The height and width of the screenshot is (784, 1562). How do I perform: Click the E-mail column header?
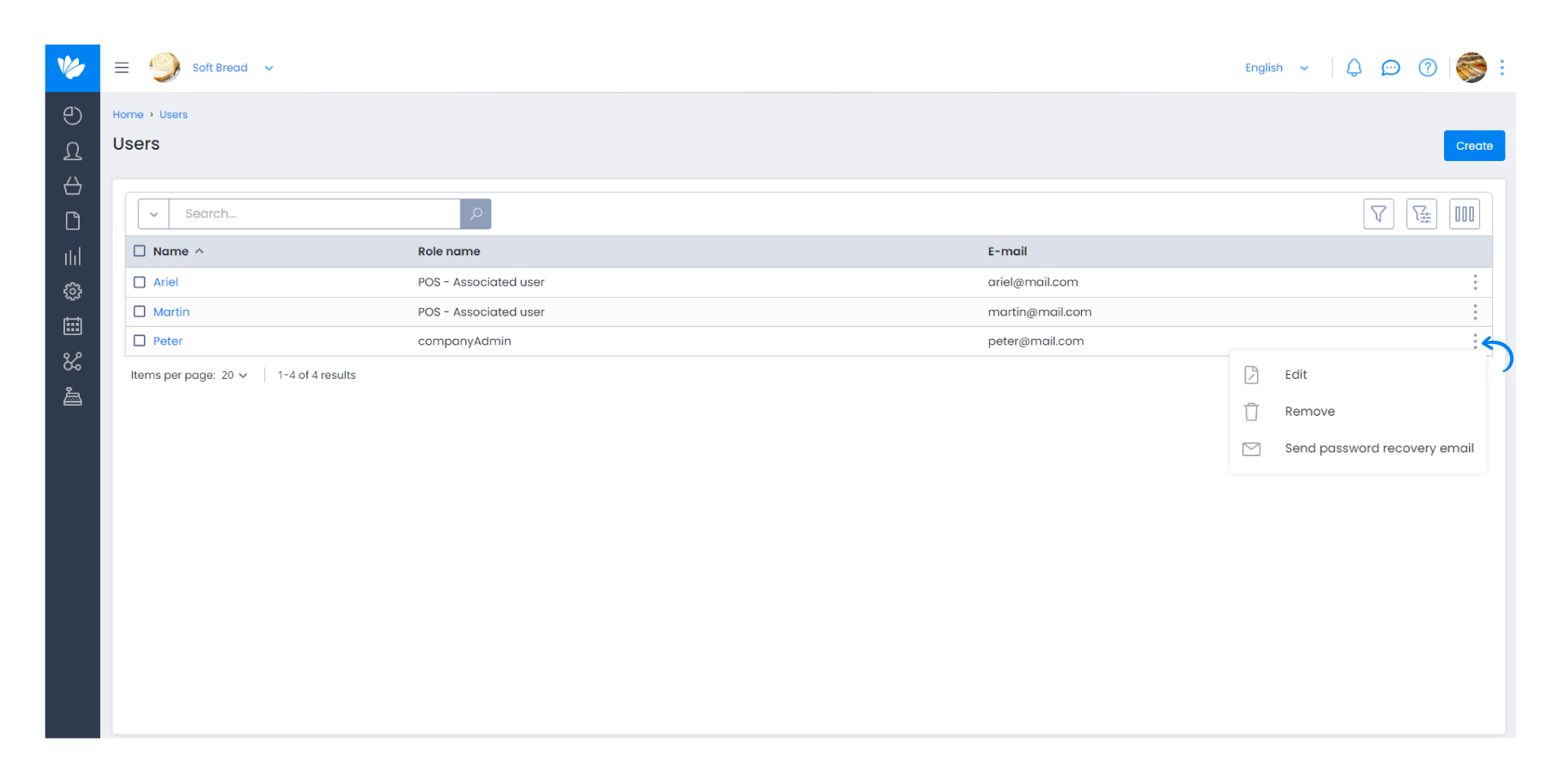click(x=1007, y=251)
